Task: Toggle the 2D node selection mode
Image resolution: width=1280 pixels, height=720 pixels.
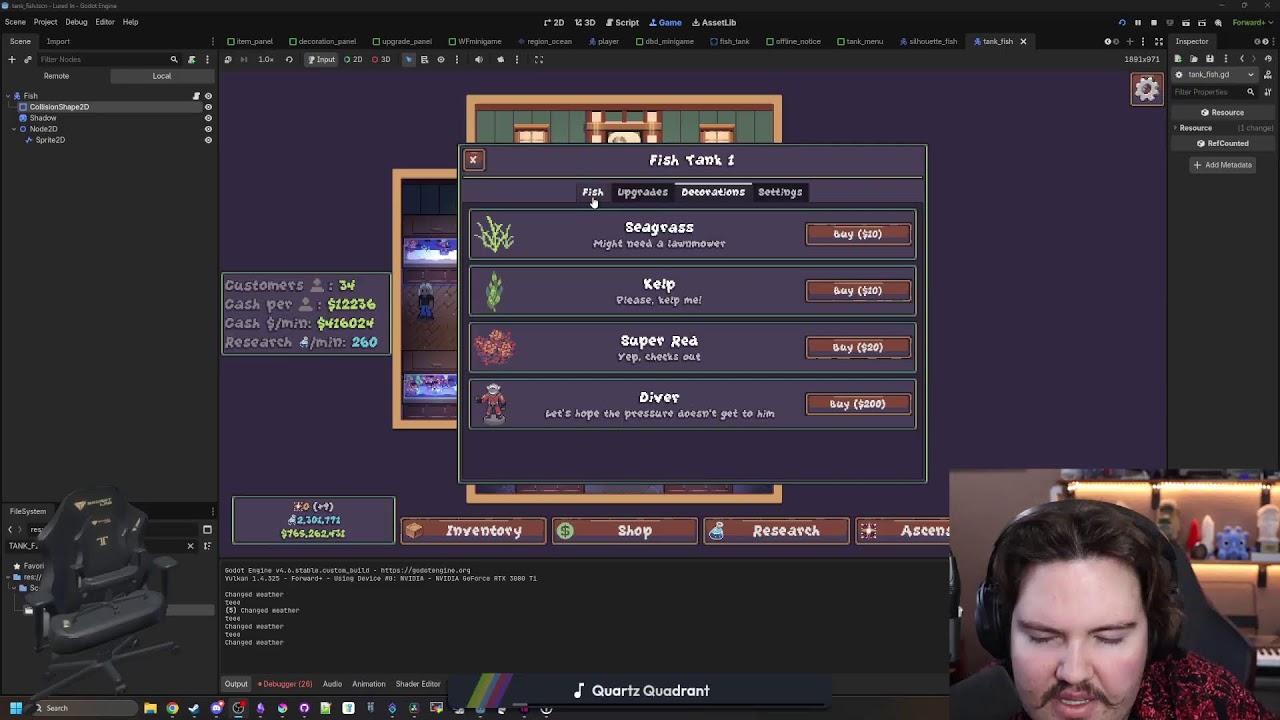Action: point(353,59)
